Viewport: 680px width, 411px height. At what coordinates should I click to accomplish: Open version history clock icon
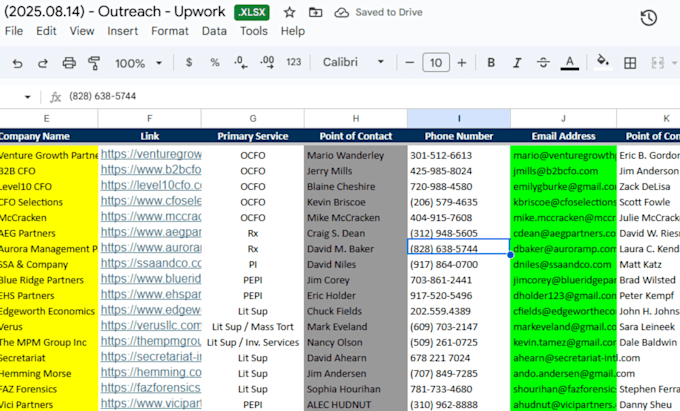(648, 18)
